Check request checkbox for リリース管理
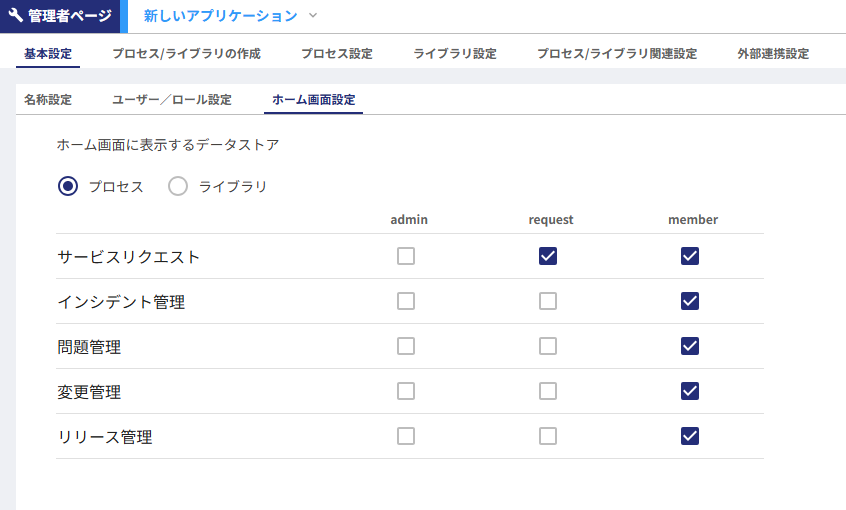Image resolution: width=846 pixels, height=510 pixels. (x=548, y=436)
